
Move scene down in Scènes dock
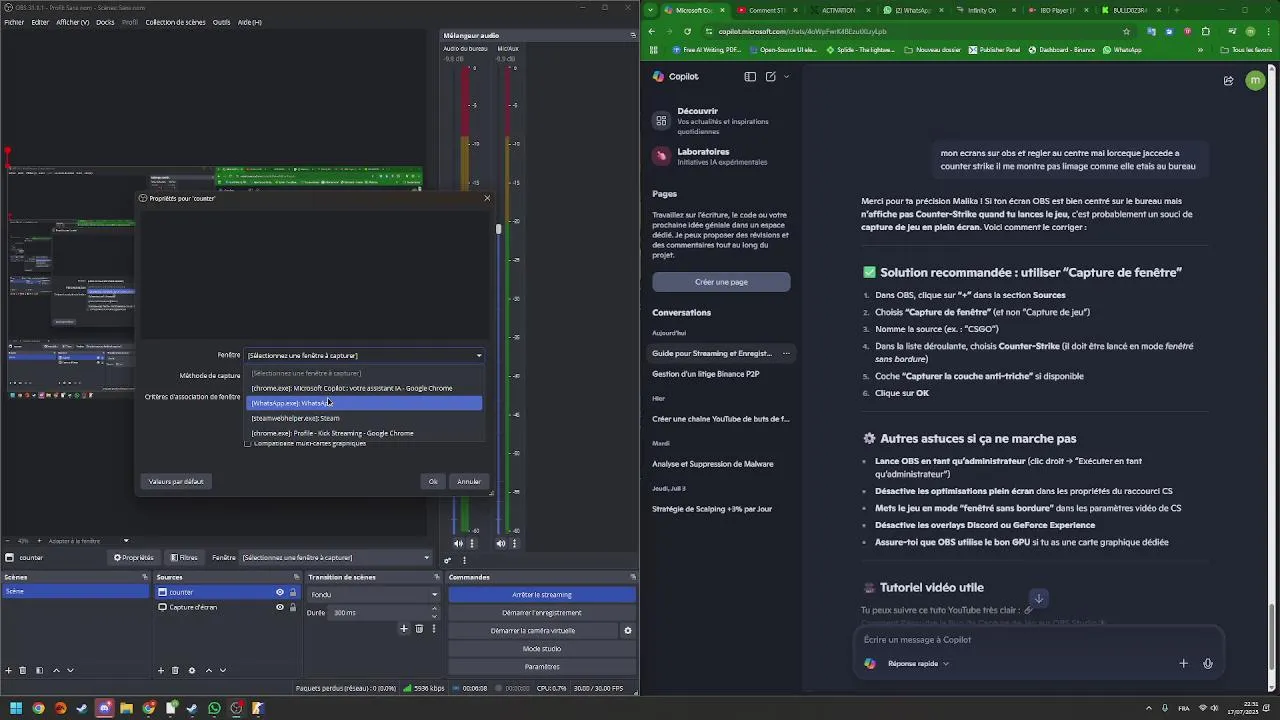pyautogui.click(x=70, y=670)
